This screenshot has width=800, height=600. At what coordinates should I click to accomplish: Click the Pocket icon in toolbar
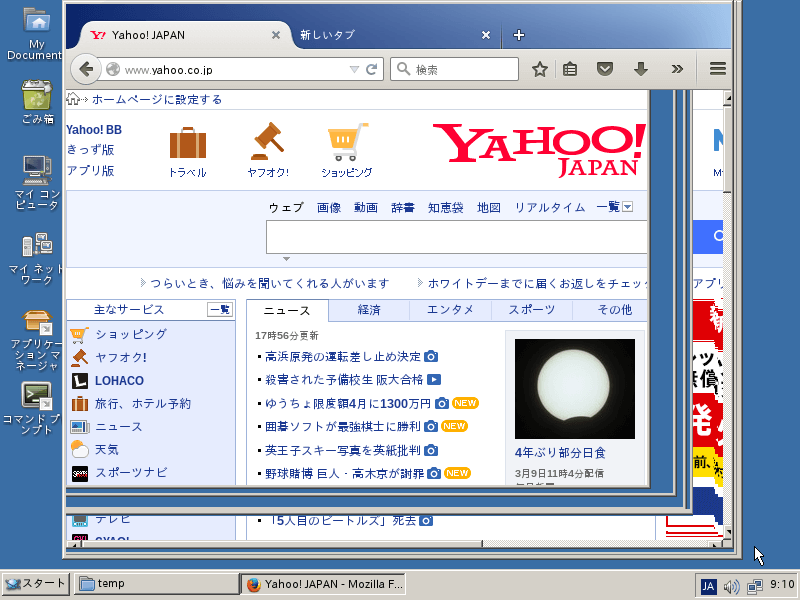click(605, 69)
